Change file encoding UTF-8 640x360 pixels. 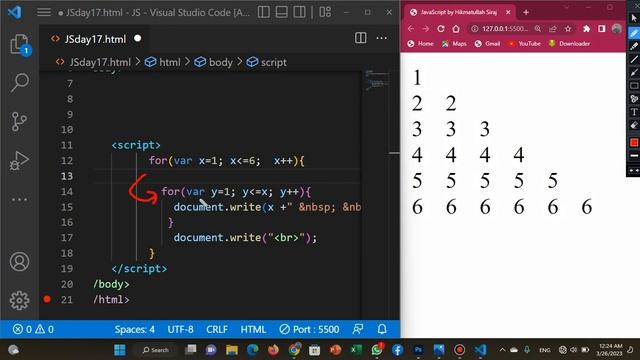[x=180, y=329]
